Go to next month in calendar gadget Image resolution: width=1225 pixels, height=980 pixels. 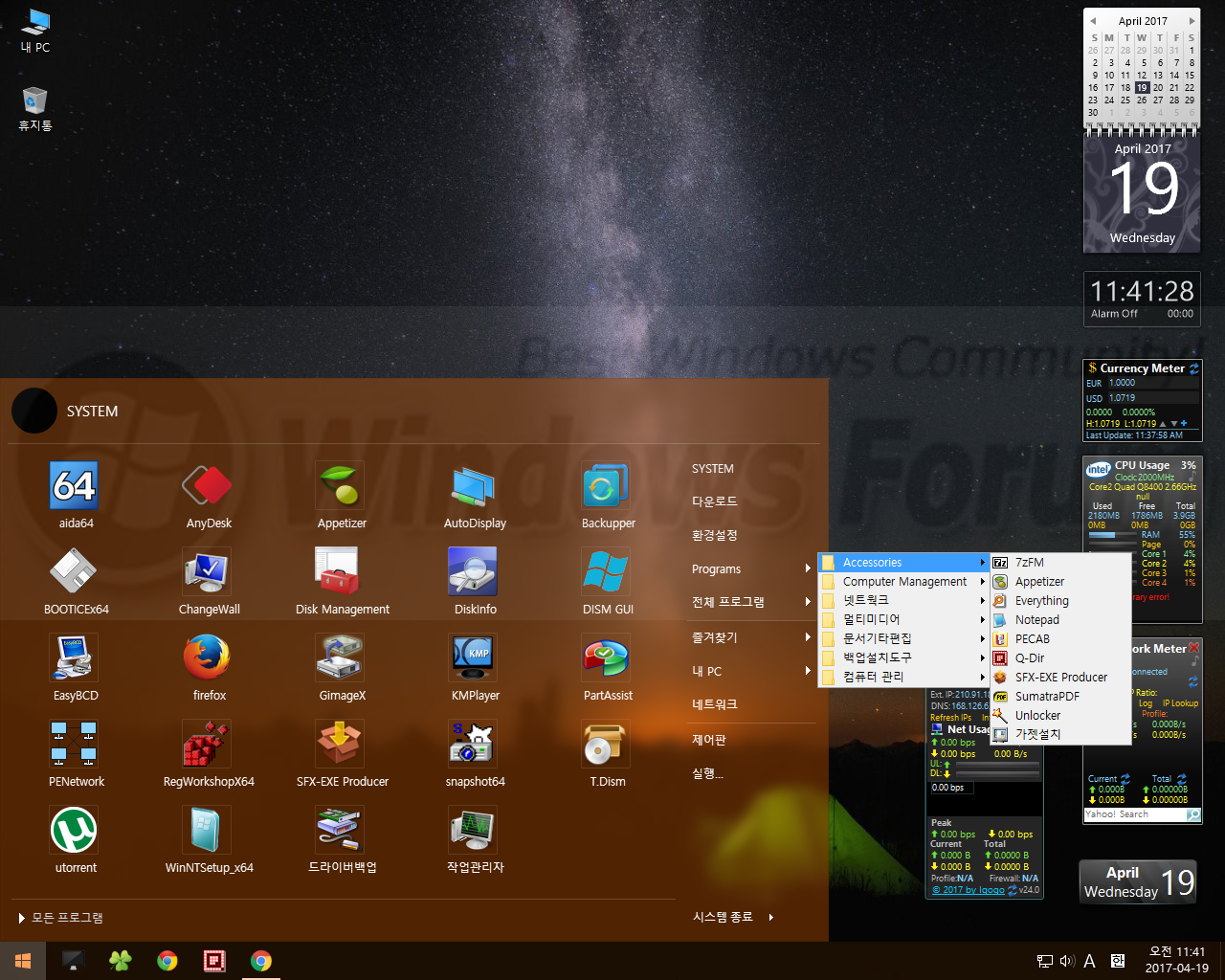pyautogui.click(x=1192, y=20)
